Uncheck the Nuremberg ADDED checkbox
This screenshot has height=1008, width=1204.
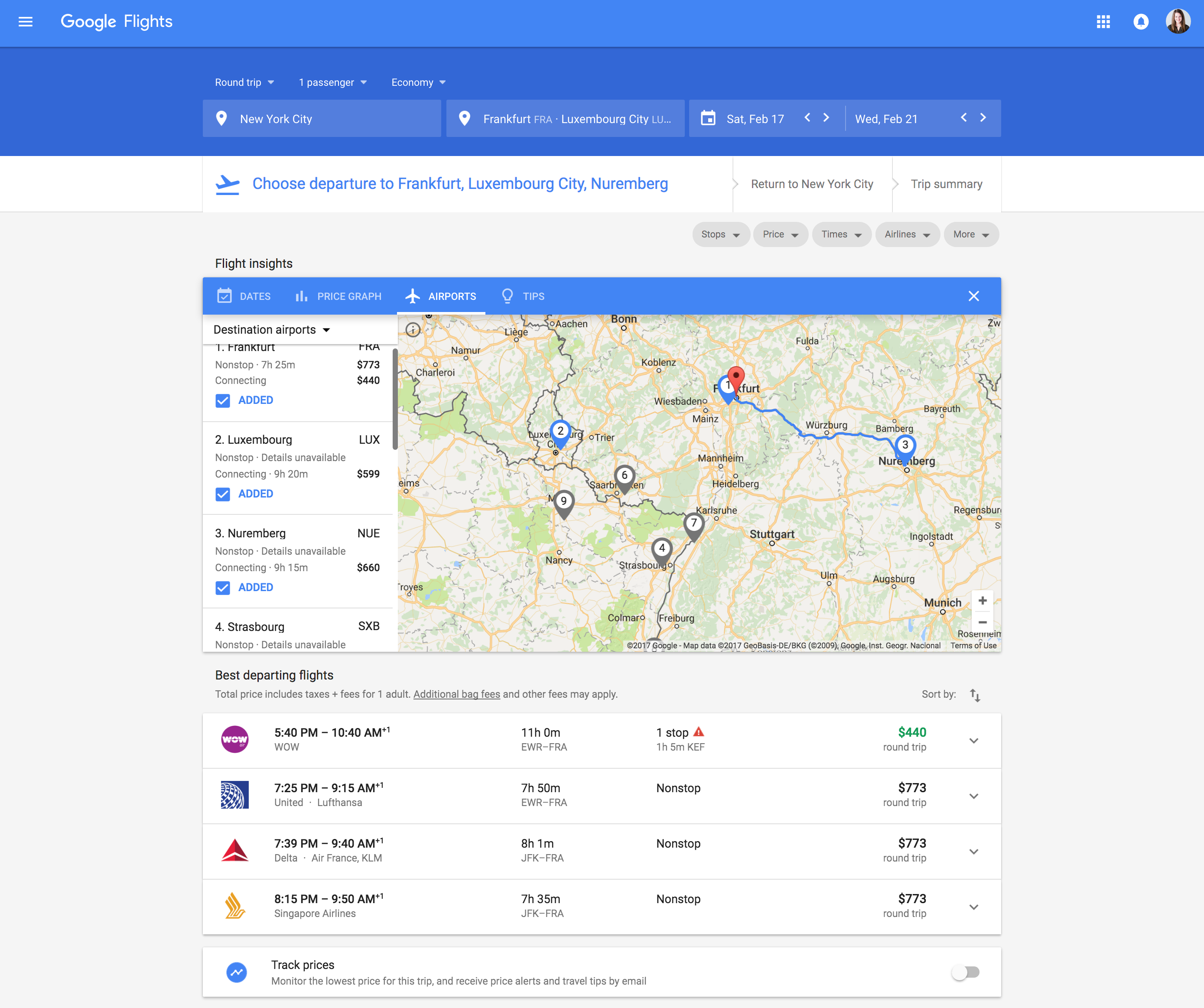click(x=222, y=588)
